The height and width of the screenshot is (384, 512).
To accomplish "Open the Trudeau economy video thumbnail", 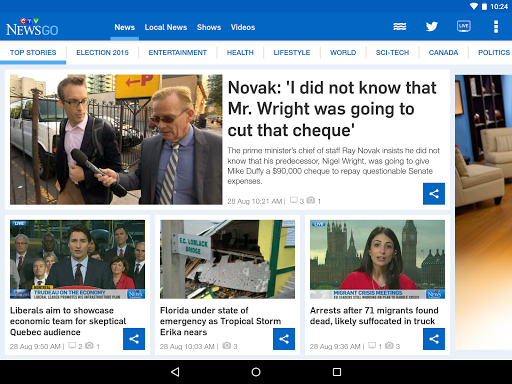I will pos(77,259).
